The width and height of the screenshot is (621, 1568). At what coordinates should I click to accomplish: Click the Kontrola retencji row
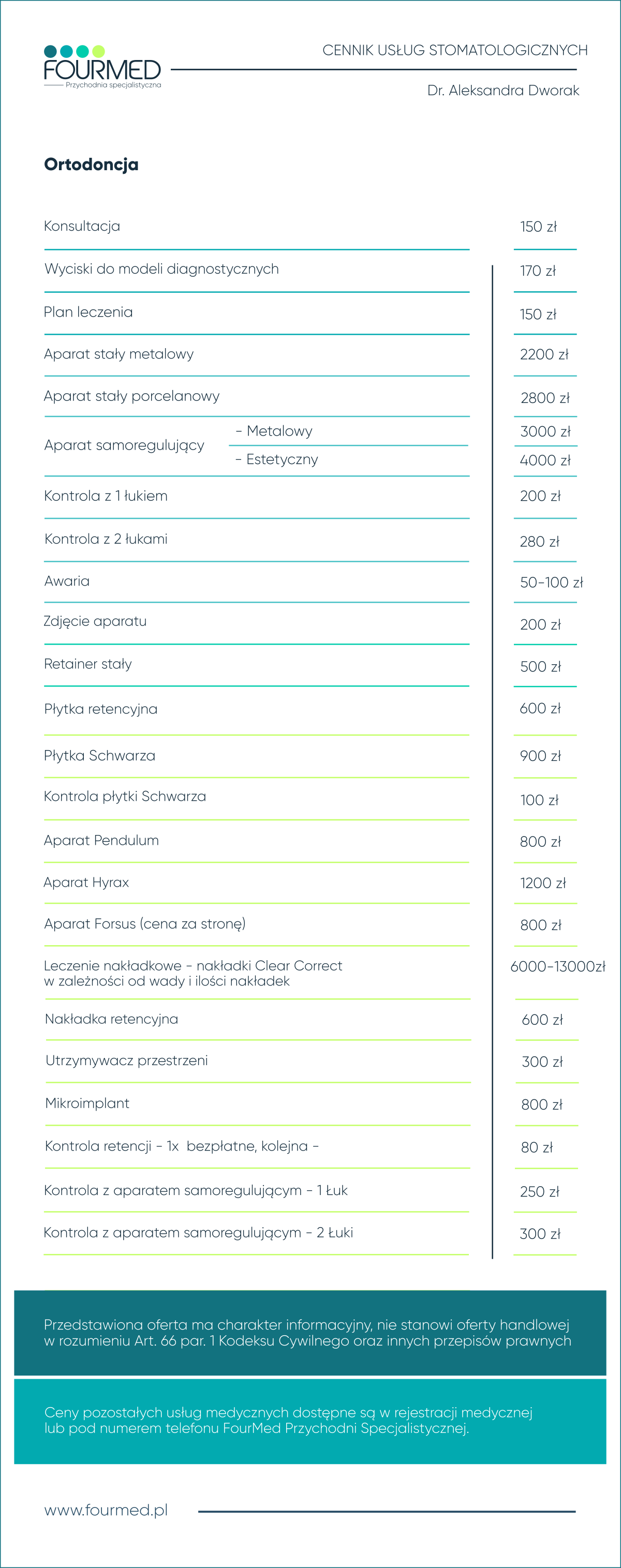[311, 1147]
